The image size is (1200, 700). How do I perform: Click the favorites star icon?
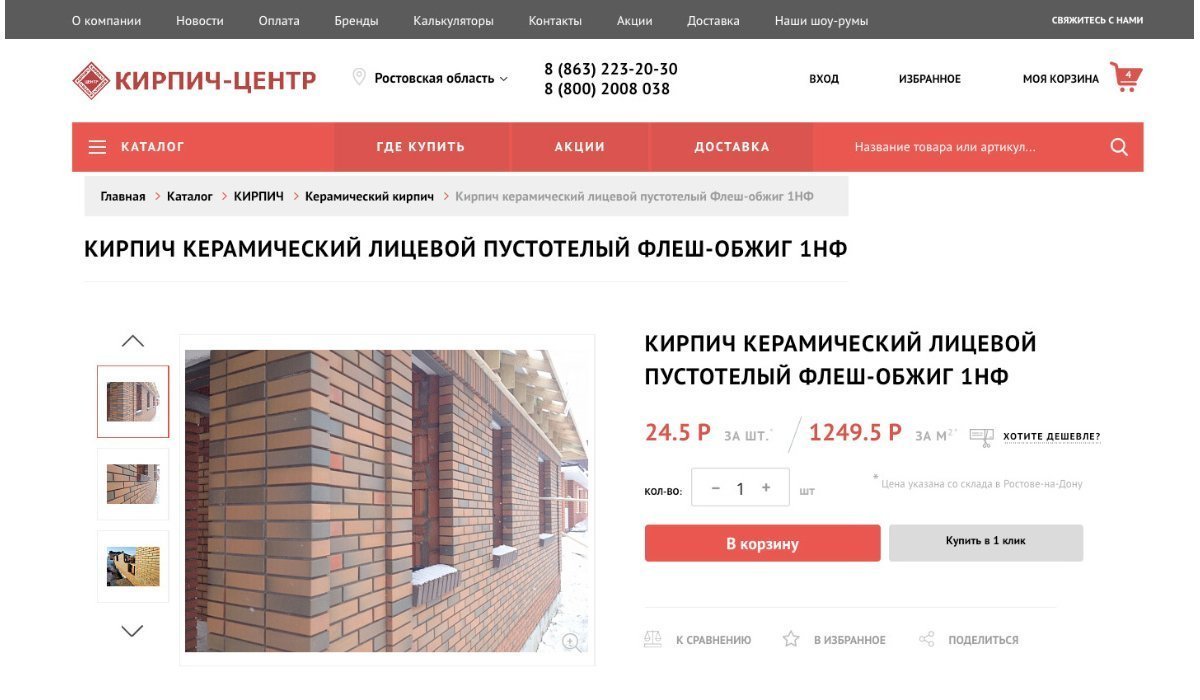point(791,639)
